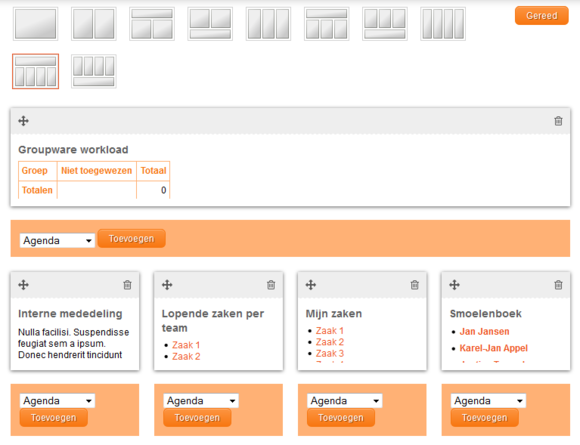580x445 pixels.
Task: Select the single full-width column layout icon
Action: pos(36,24)
